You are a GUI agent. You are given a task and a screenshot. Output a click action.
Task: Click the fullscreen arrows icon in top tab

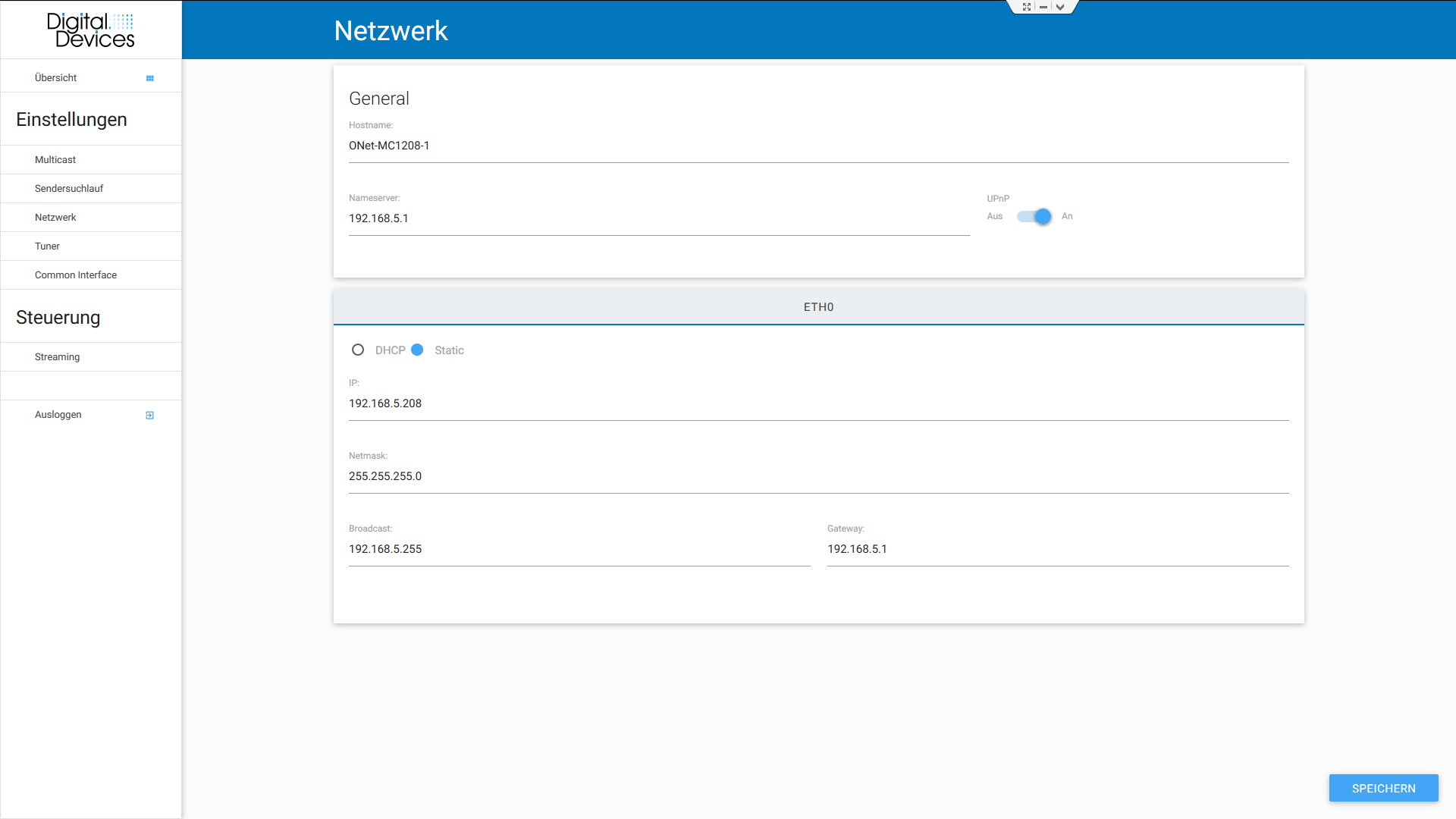(1027, 7)
